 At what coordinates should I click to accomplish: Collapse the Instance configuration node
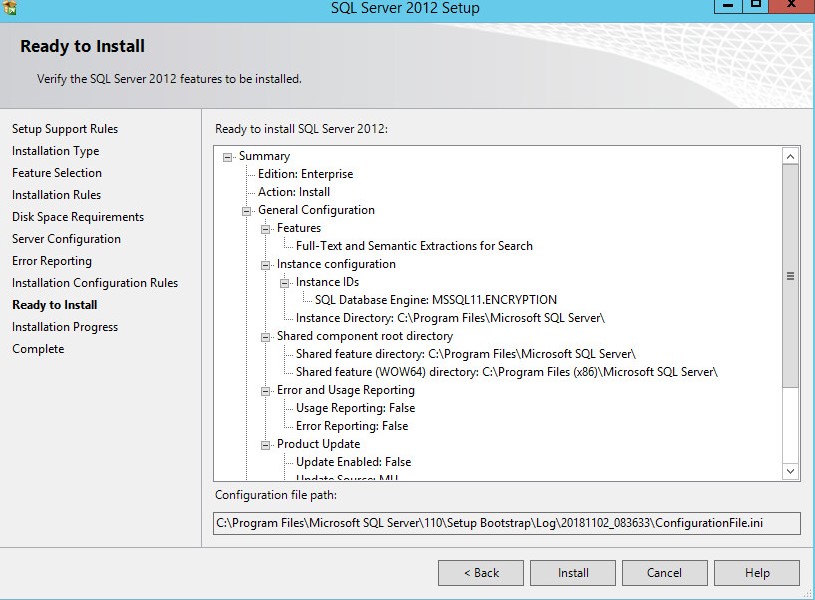tap(266, 265)
